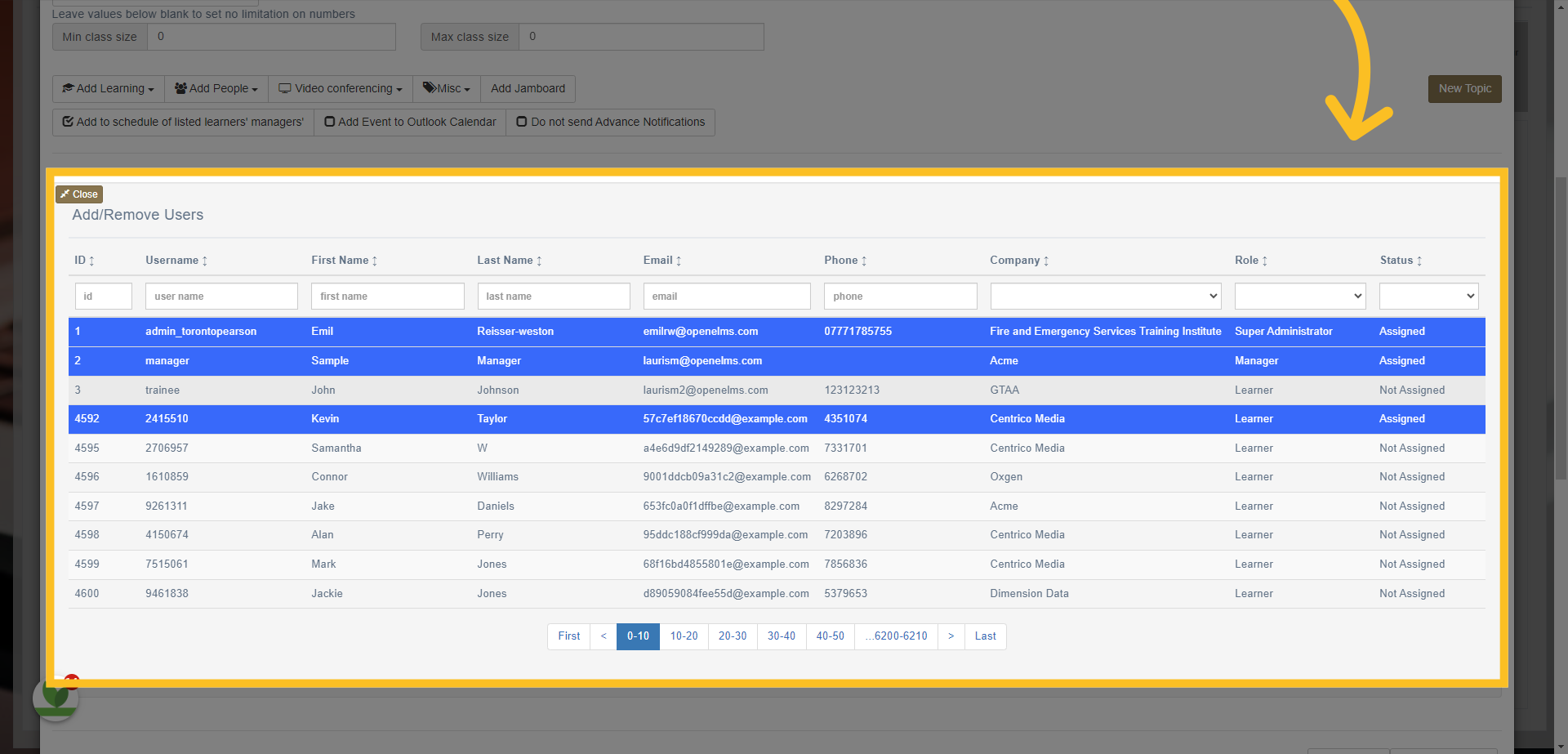
Task: Click the New Topic button
Action: (x=1465, y=88)
